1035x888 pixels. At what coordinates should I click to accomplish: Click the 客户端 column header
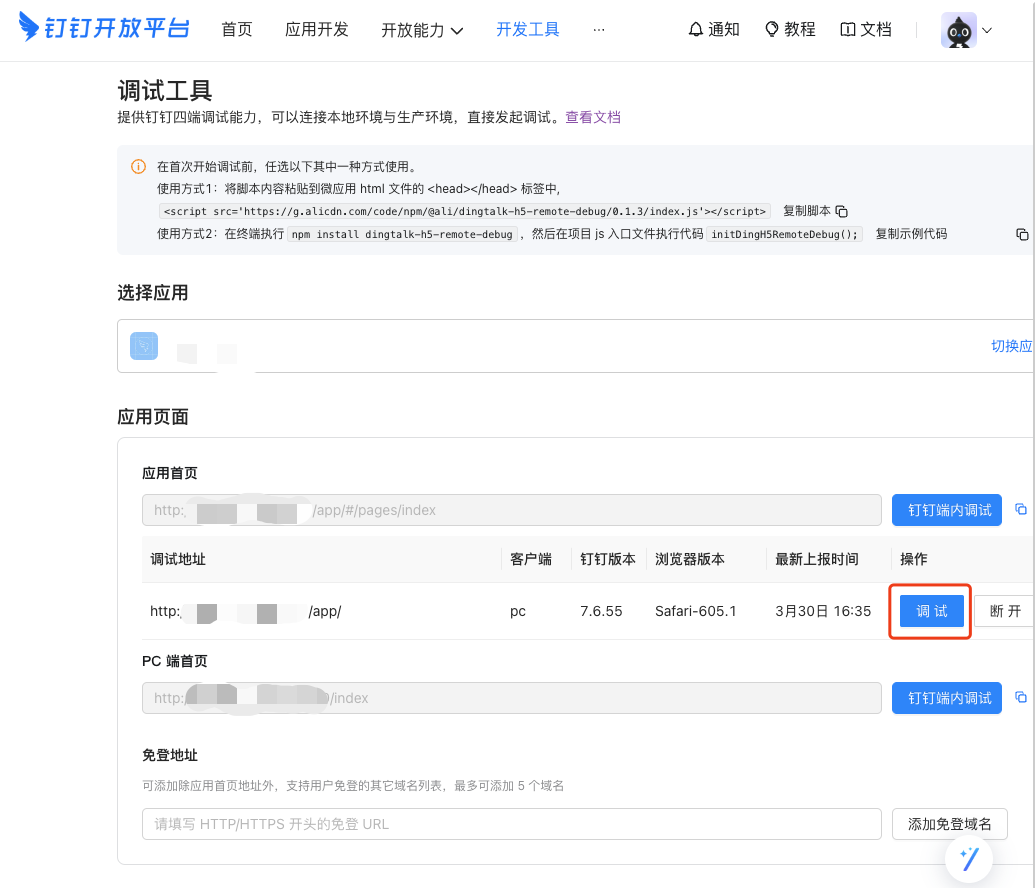coord(531,559)
